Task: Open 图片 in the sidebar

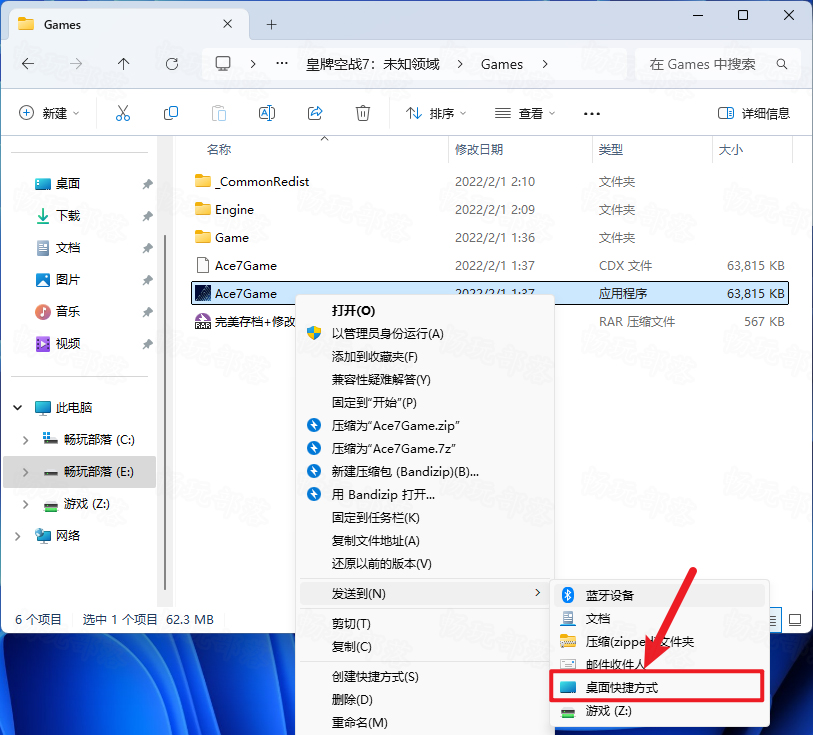Action: coord(67,280)
